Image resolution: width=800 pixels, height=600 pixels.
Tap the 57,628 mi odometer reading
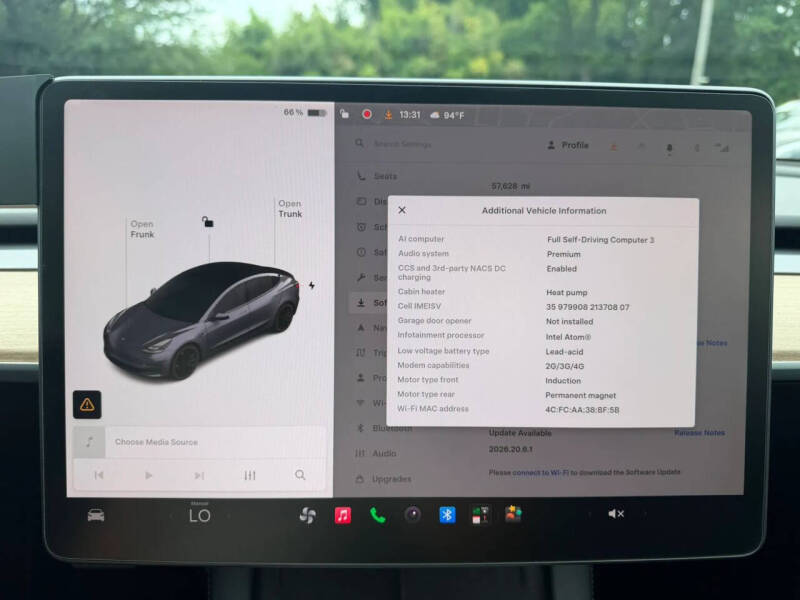click(x=511, y=186)
